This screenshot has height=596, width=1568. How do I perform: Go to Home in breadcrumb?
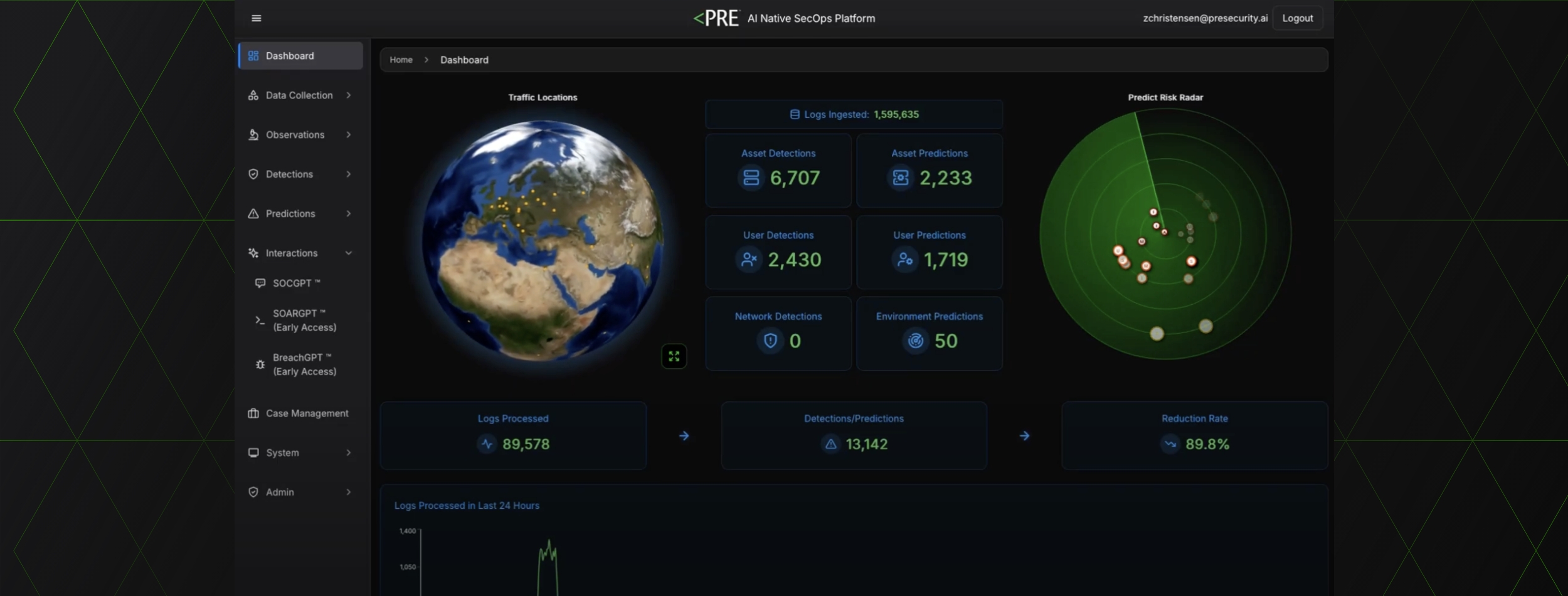click(x=401, y=60)
